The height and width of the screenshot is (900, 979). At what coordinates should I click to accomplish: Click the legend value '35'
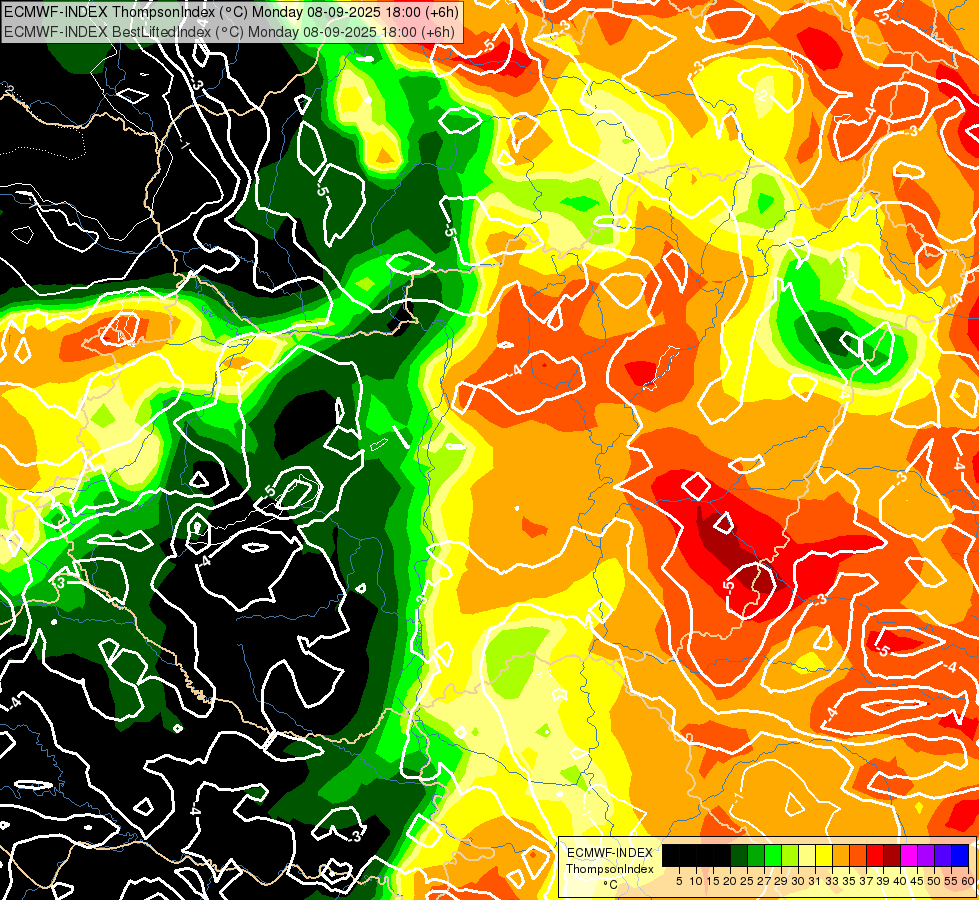point(849,881)
